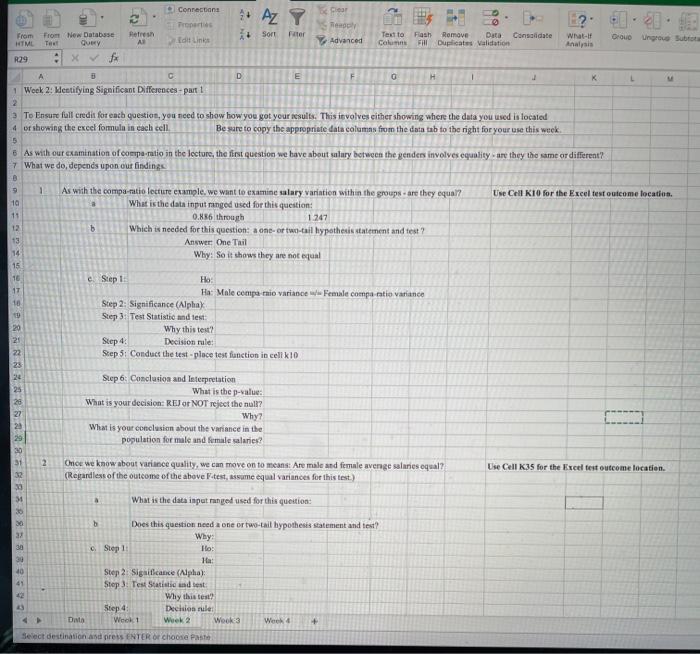Viewport: 700px width, 654px height.
Task: Click the 'Week 2: Identifying Significant Differences' title cell
Action: tap(113, 90)
